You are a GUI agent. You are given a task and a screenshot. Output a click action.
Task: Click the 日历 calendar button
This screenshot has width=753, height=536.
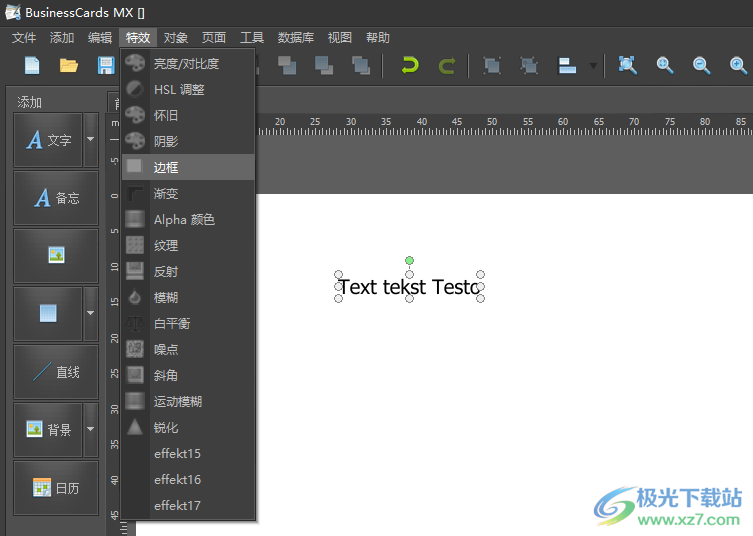click(56, 488)
